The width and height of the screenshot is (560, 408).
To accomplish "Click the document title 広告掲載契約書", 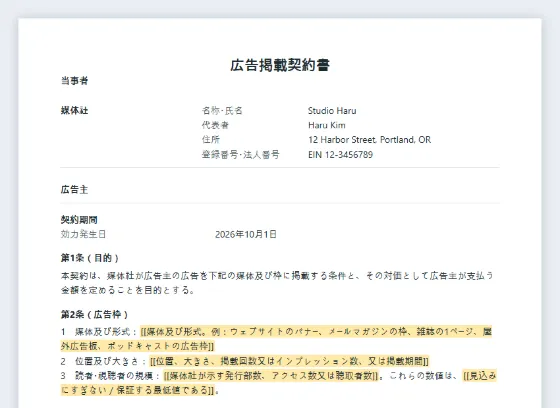I will 280,65.
